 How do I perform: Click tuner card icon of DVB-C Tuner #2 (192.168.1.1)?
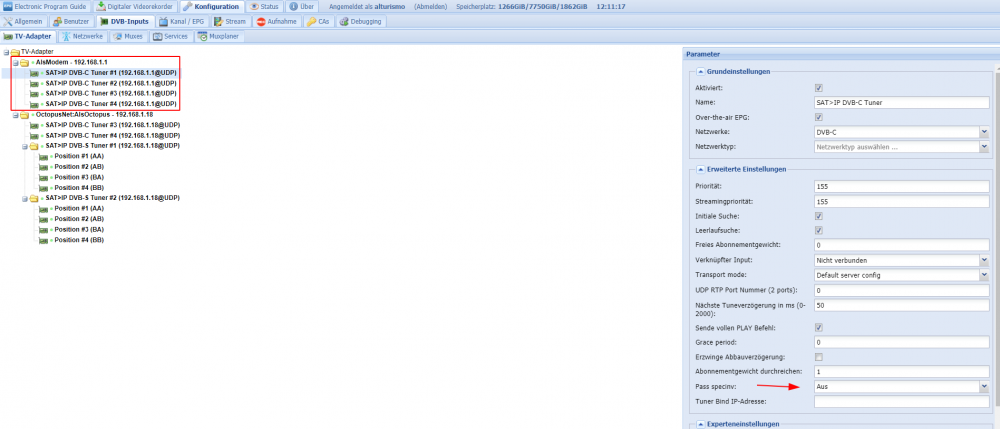pos(34,84)
